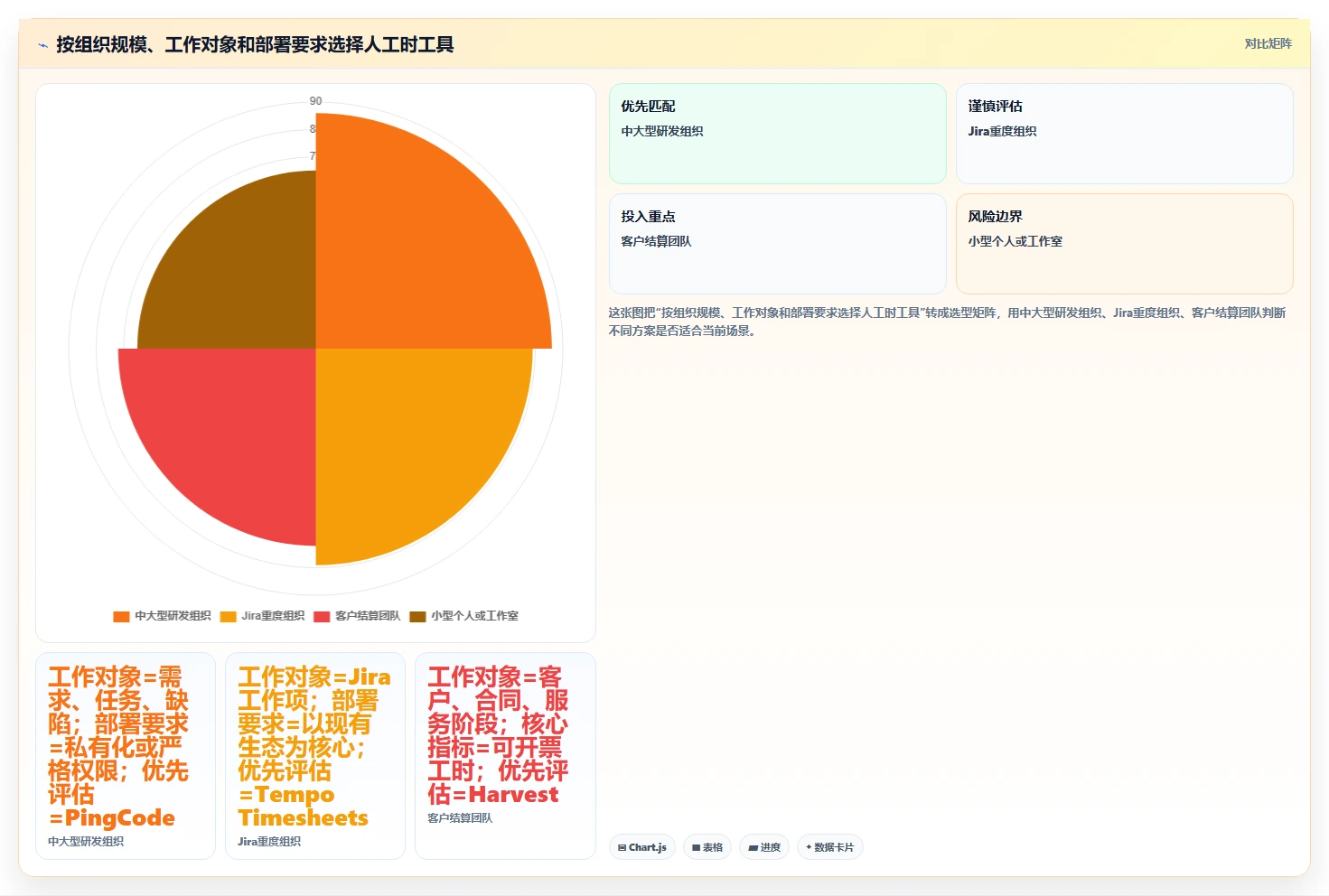Click the Chart.js tag
This screenshot has height=896, width=1329.
642,847
